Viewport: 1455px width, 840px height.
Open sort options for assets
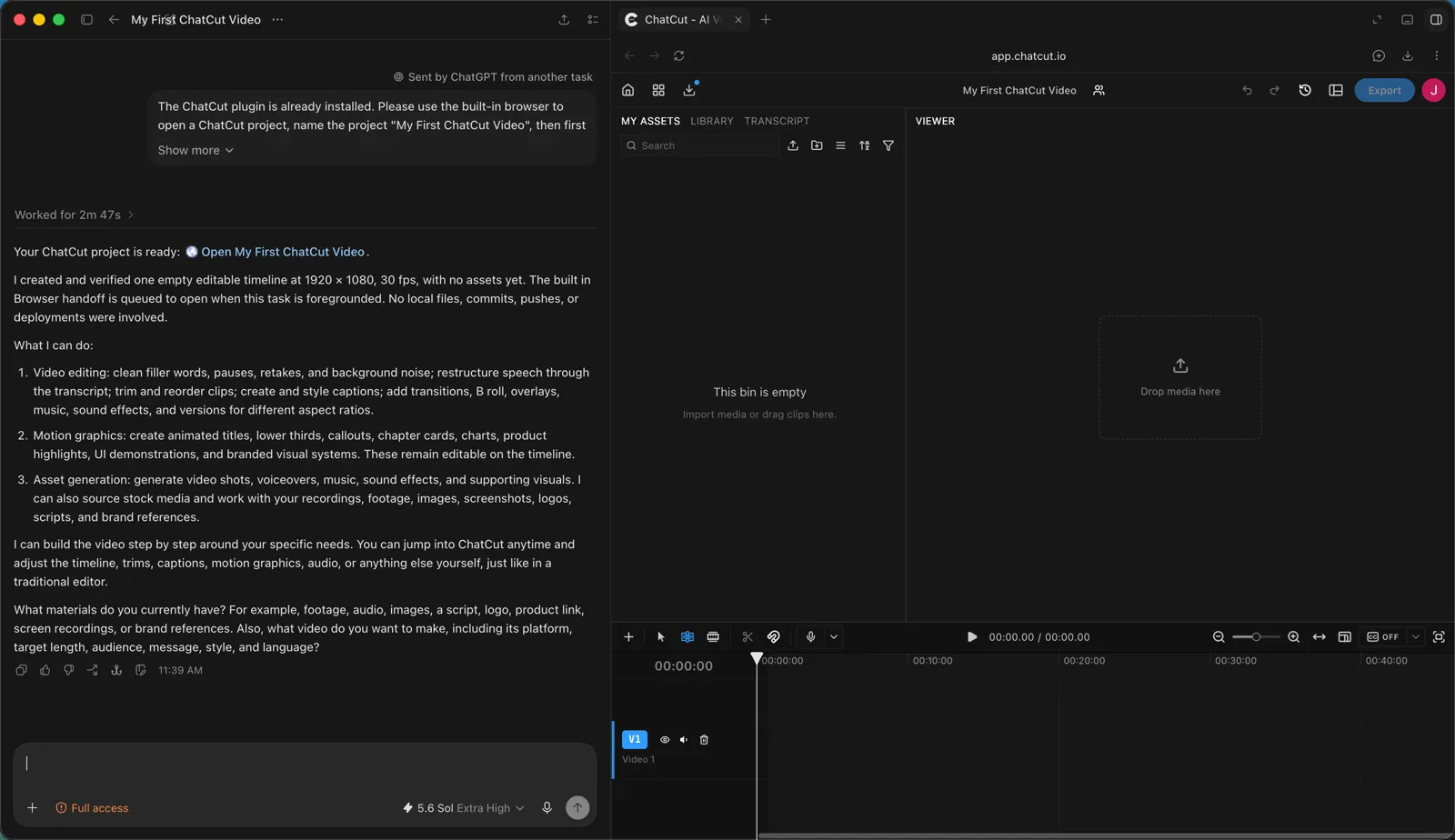[864, 145]
